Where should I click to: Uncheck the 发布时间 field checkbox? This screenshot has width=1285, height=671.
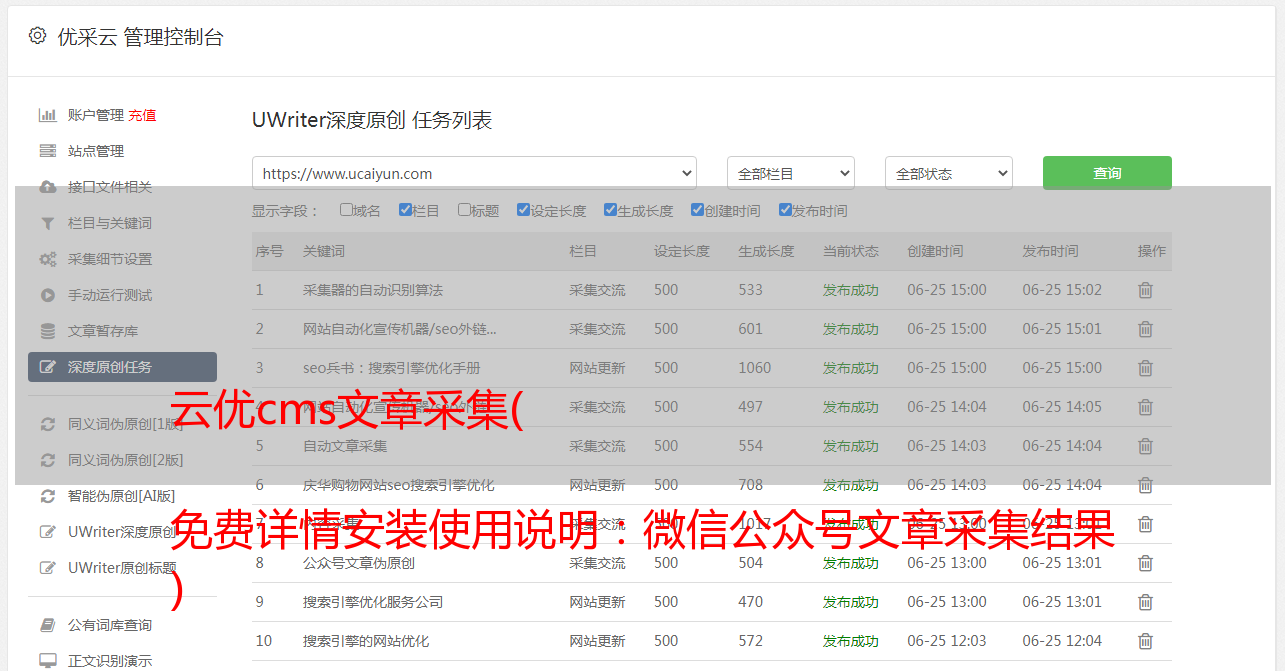click(784, 210)
